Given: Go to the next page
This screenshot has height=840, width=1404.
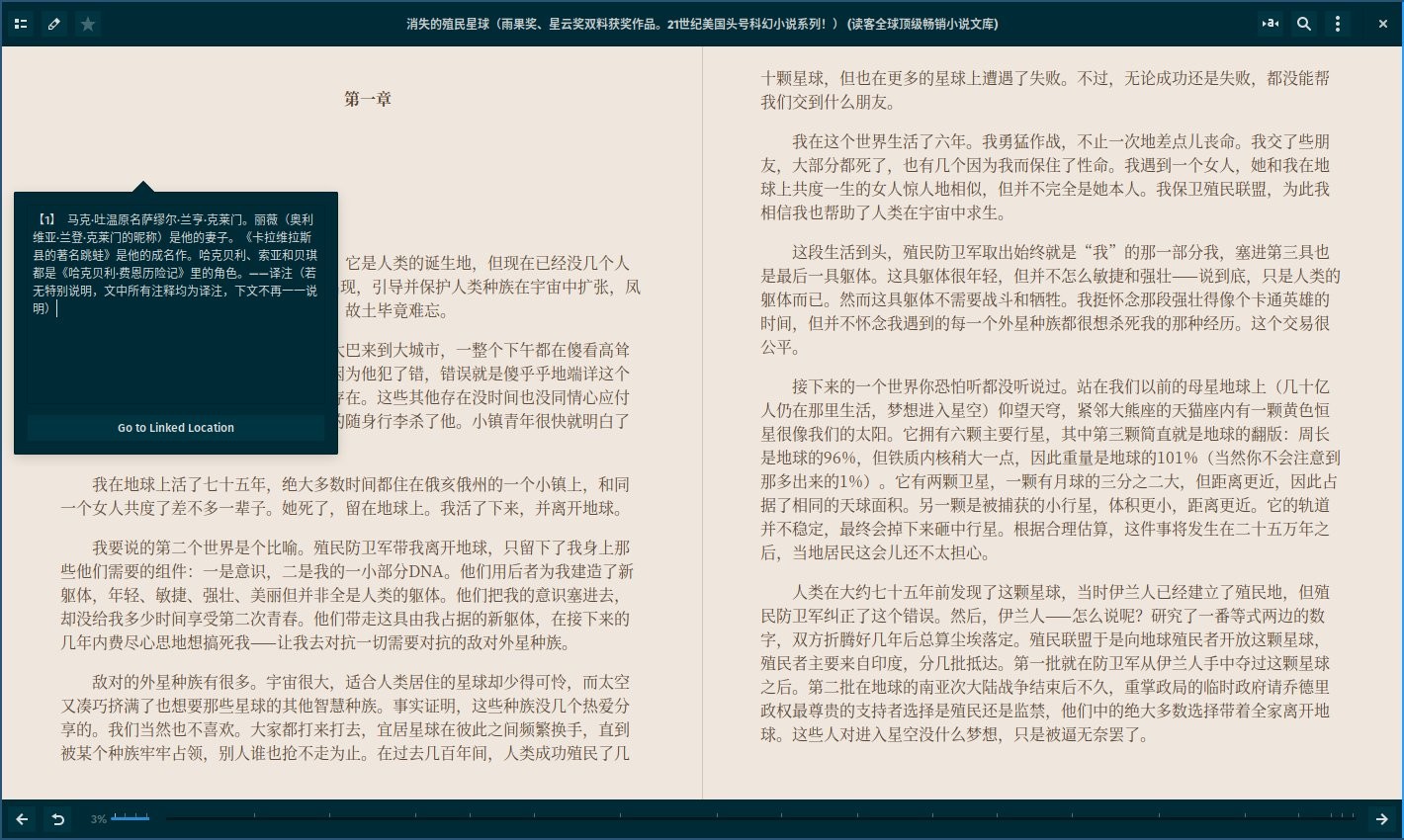Looking at the screenshot, I should [1381, 818].
